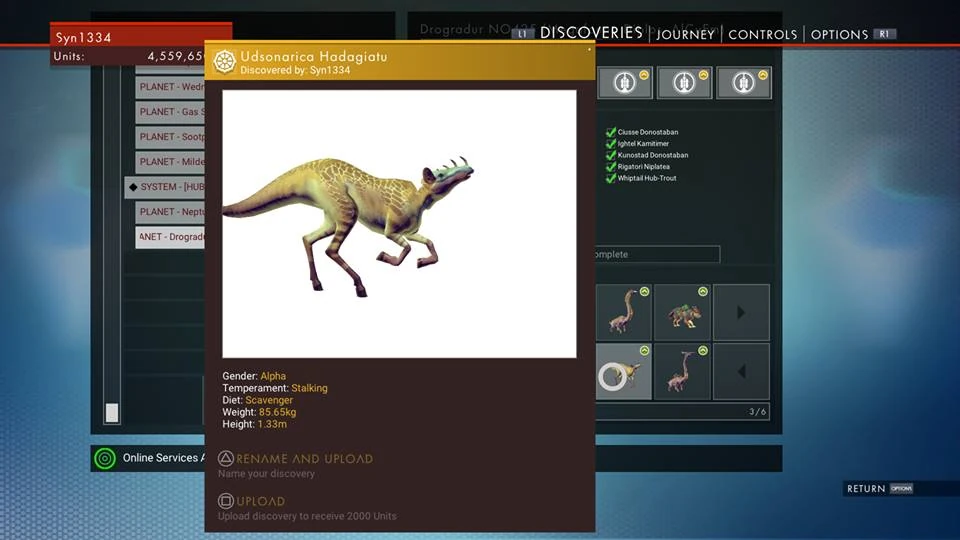The height and width of the screenshot is (540, 960).
Task: Click the 'Discovered by: Syn1334' text
Action: tap(295, 70)
